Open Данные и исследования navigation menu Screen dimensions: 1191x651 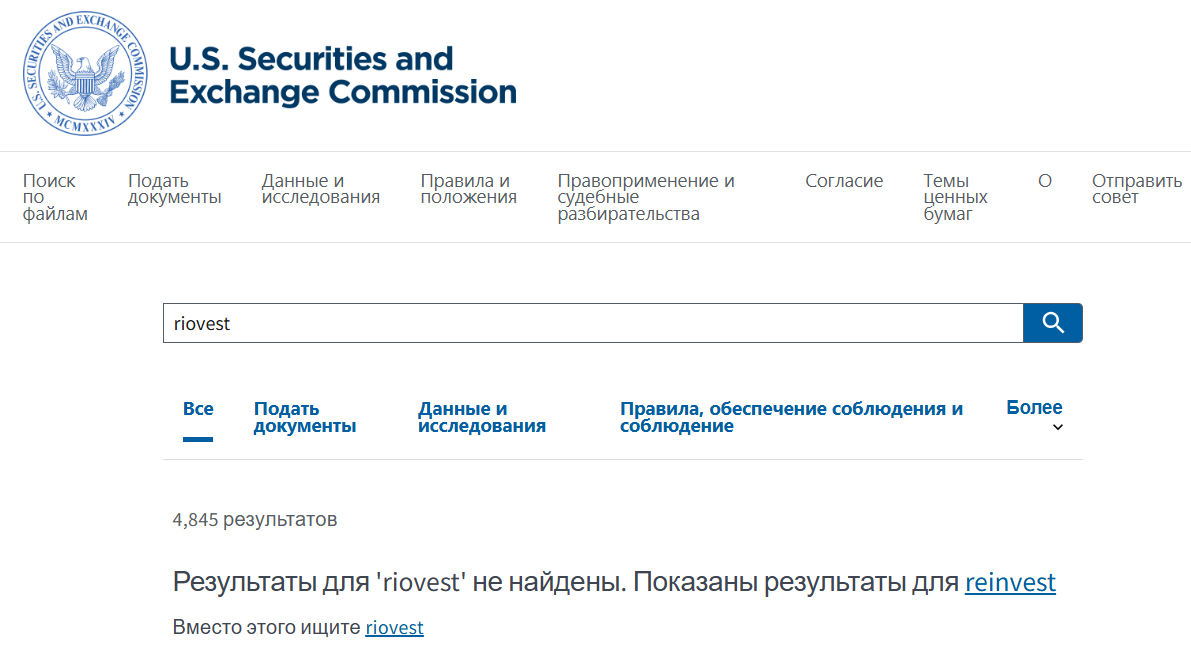pyautogui.click(x=320, y=189)
